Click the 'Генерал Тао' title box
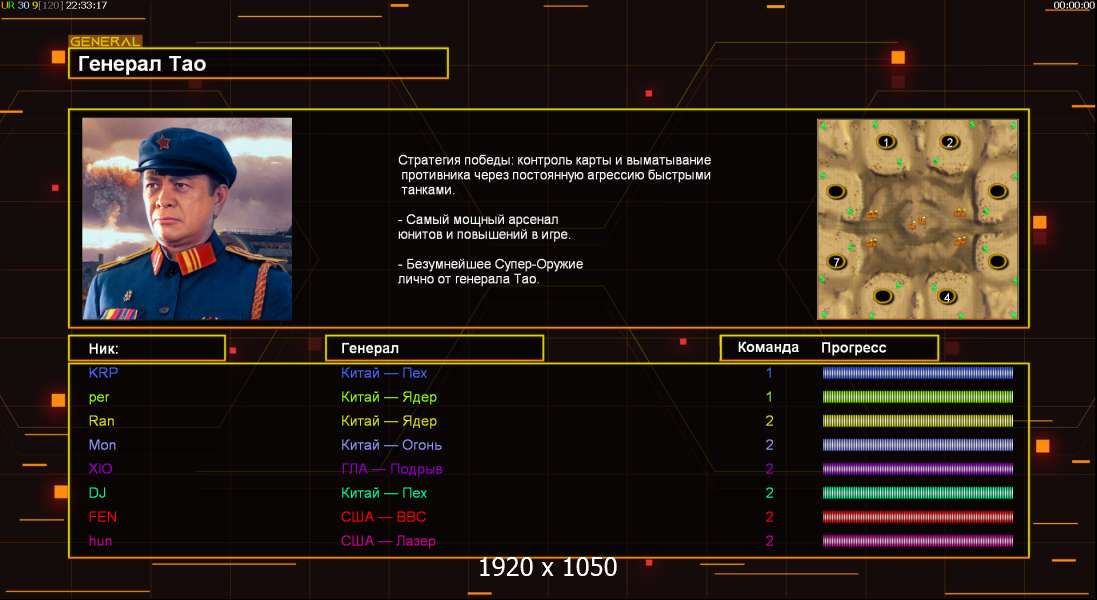Viewport: 1097px width, 600px height. (x=258, y=64)
